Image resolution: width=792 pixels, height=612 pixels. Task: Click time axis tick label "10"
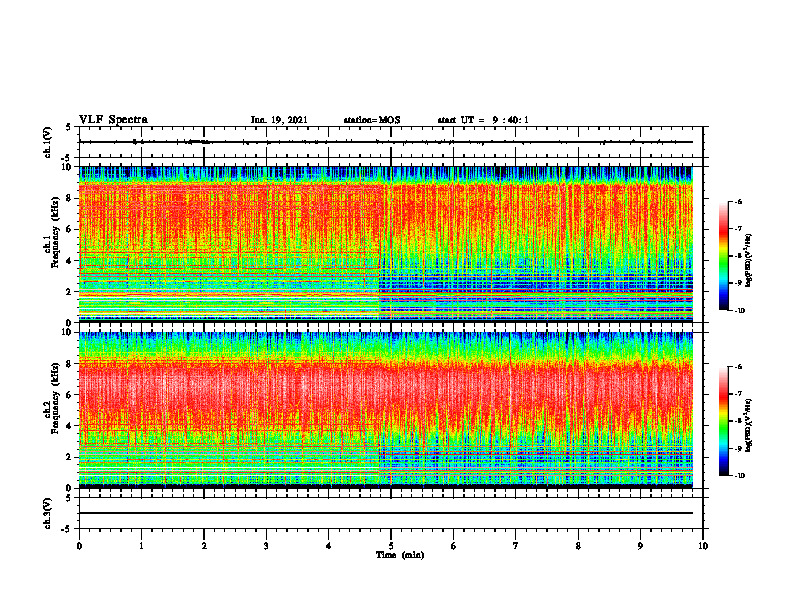tap(703, 546)
